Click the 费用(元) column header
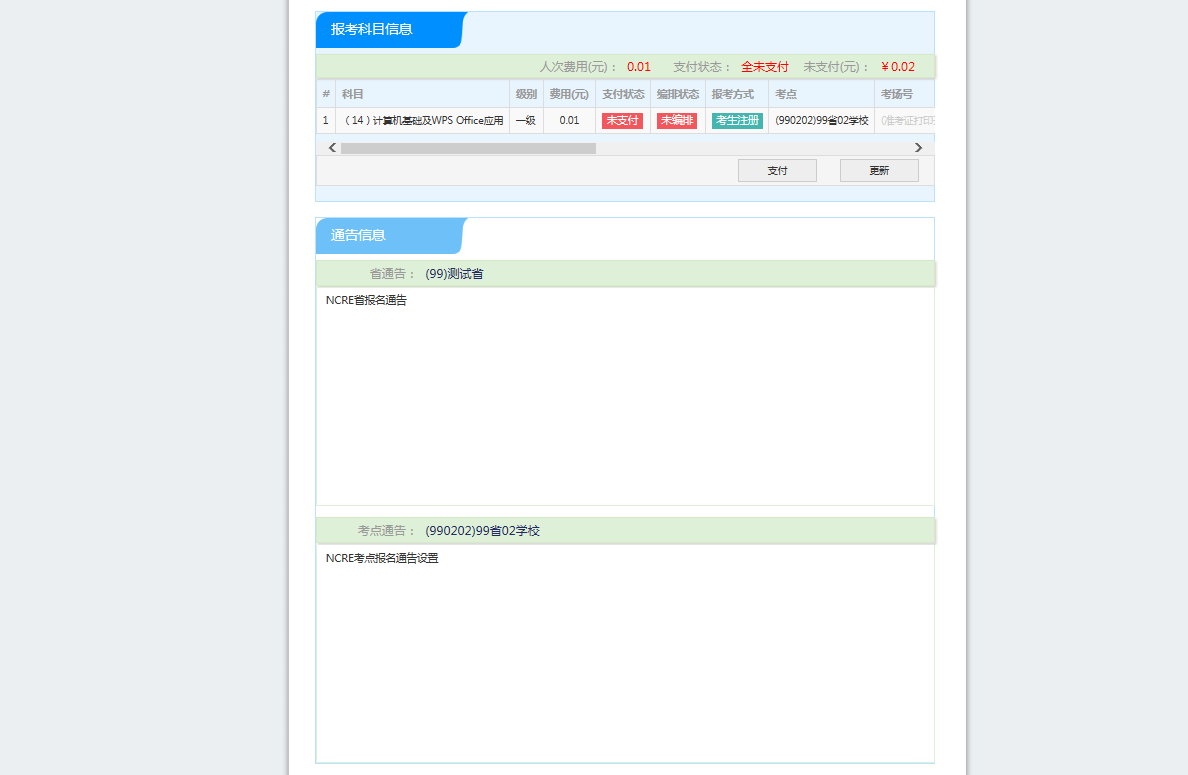Image resolution: width=1188 pixels, height=775 pixels. coord(569,94)
